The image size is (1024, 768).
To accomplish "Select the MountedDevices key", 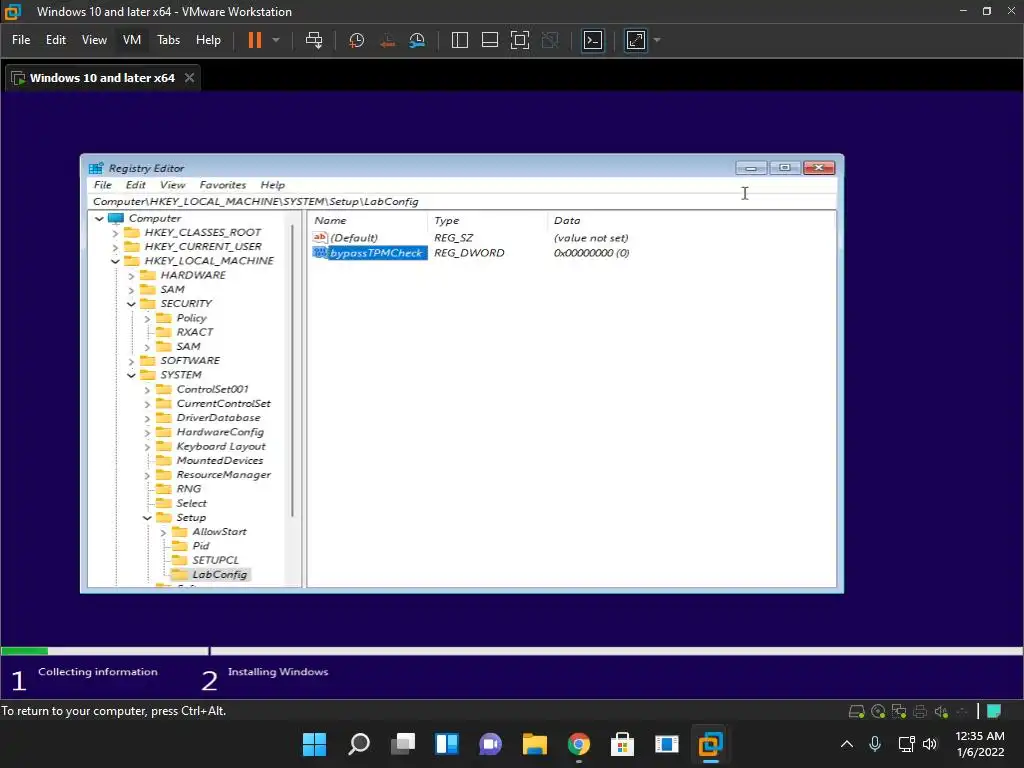I will pyautogui.click(x=219, y=460).
